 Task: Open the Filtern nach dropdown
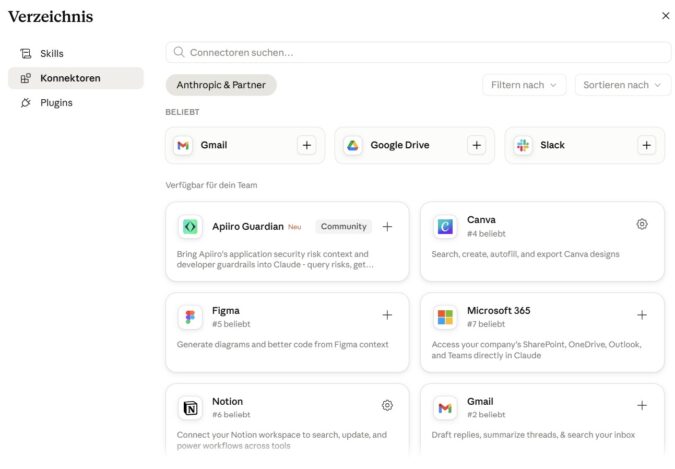pos(524,85)
